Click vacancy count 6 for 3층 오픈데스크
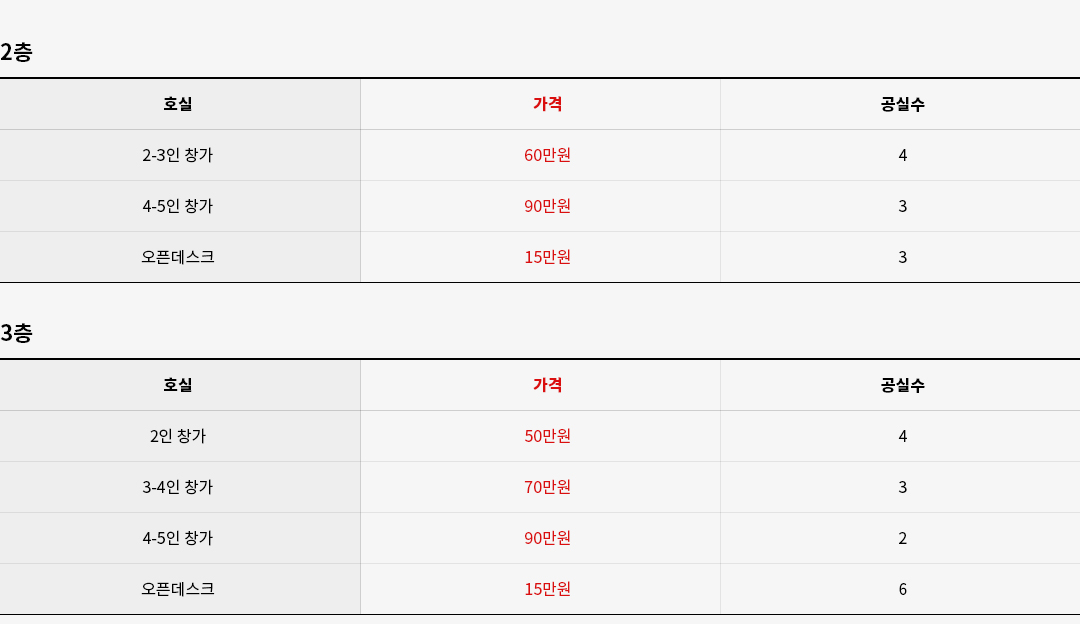This screenshot has height=624, width=1080. (x=902, y=589)
